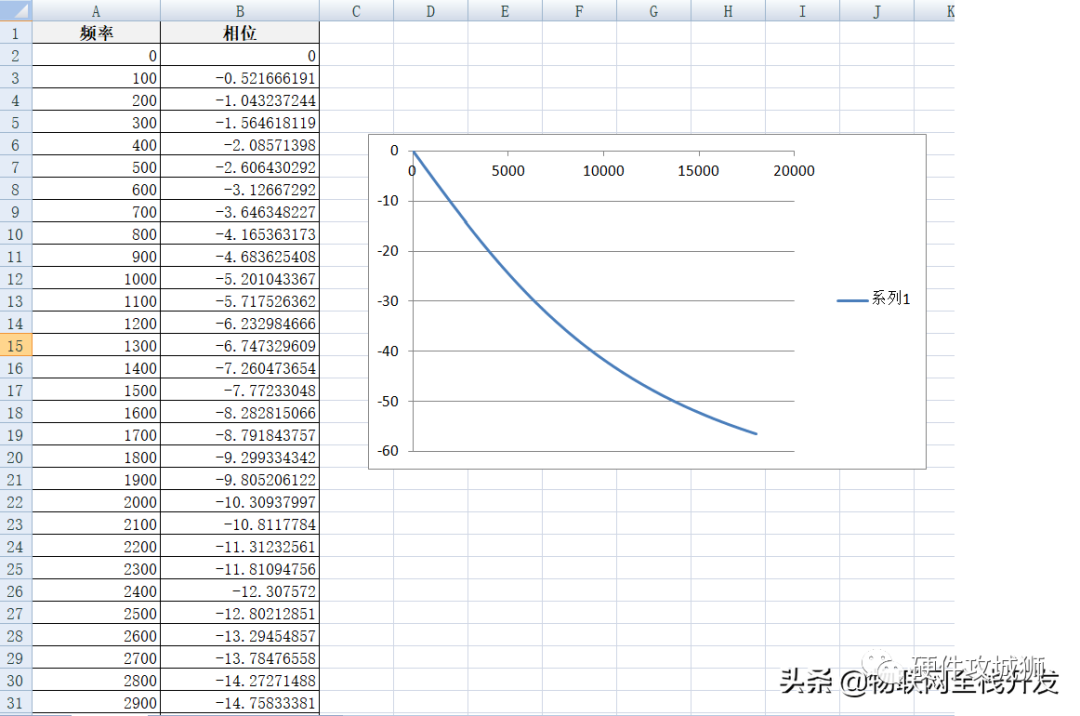The height and width of the screenshot is (716, 1080).
Task: Select cell with frequency 300
Action: (x=96, y=123)
